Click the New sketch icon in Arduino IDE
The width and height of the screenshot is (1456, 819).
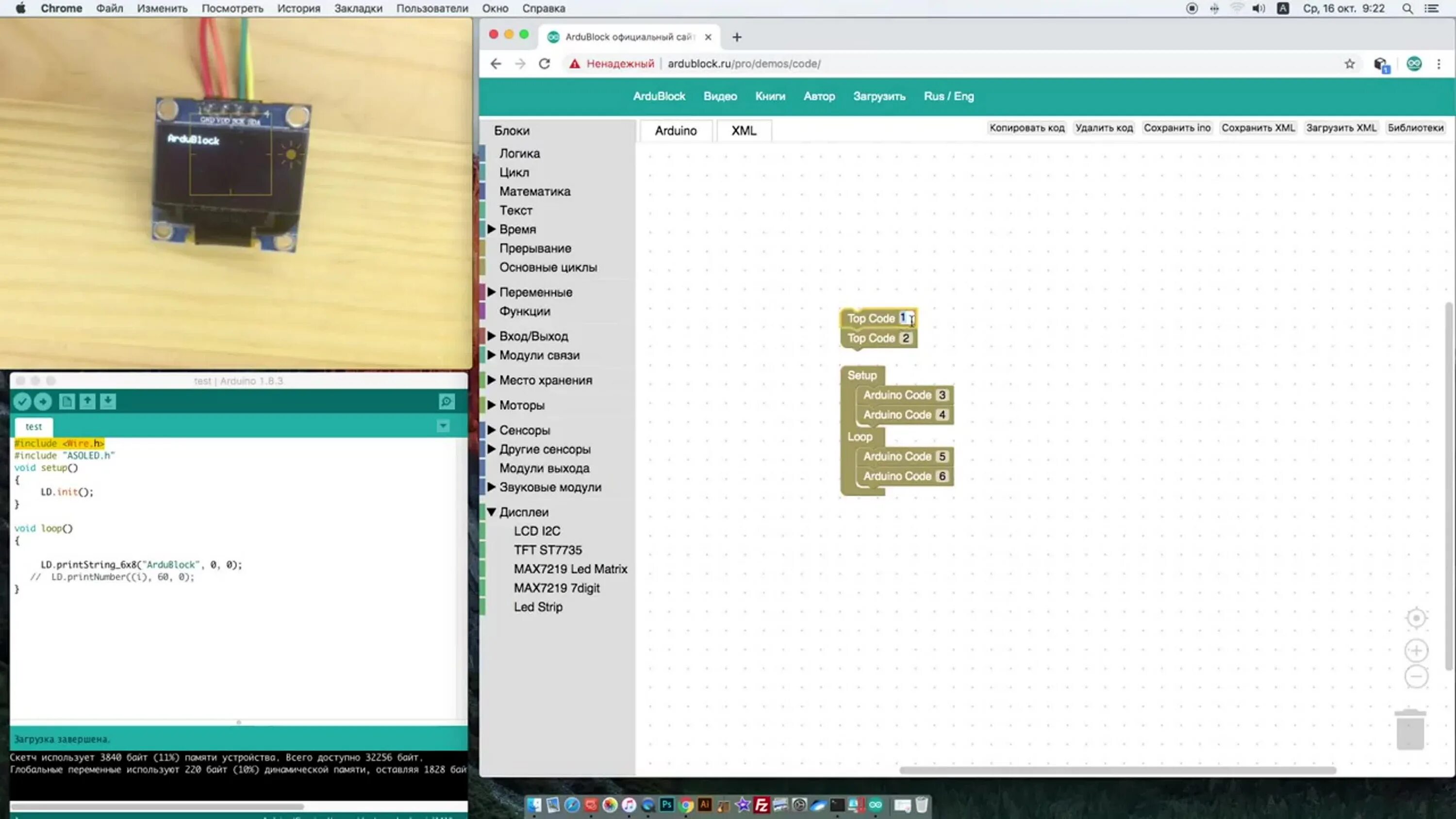click(x=66, y=401)
